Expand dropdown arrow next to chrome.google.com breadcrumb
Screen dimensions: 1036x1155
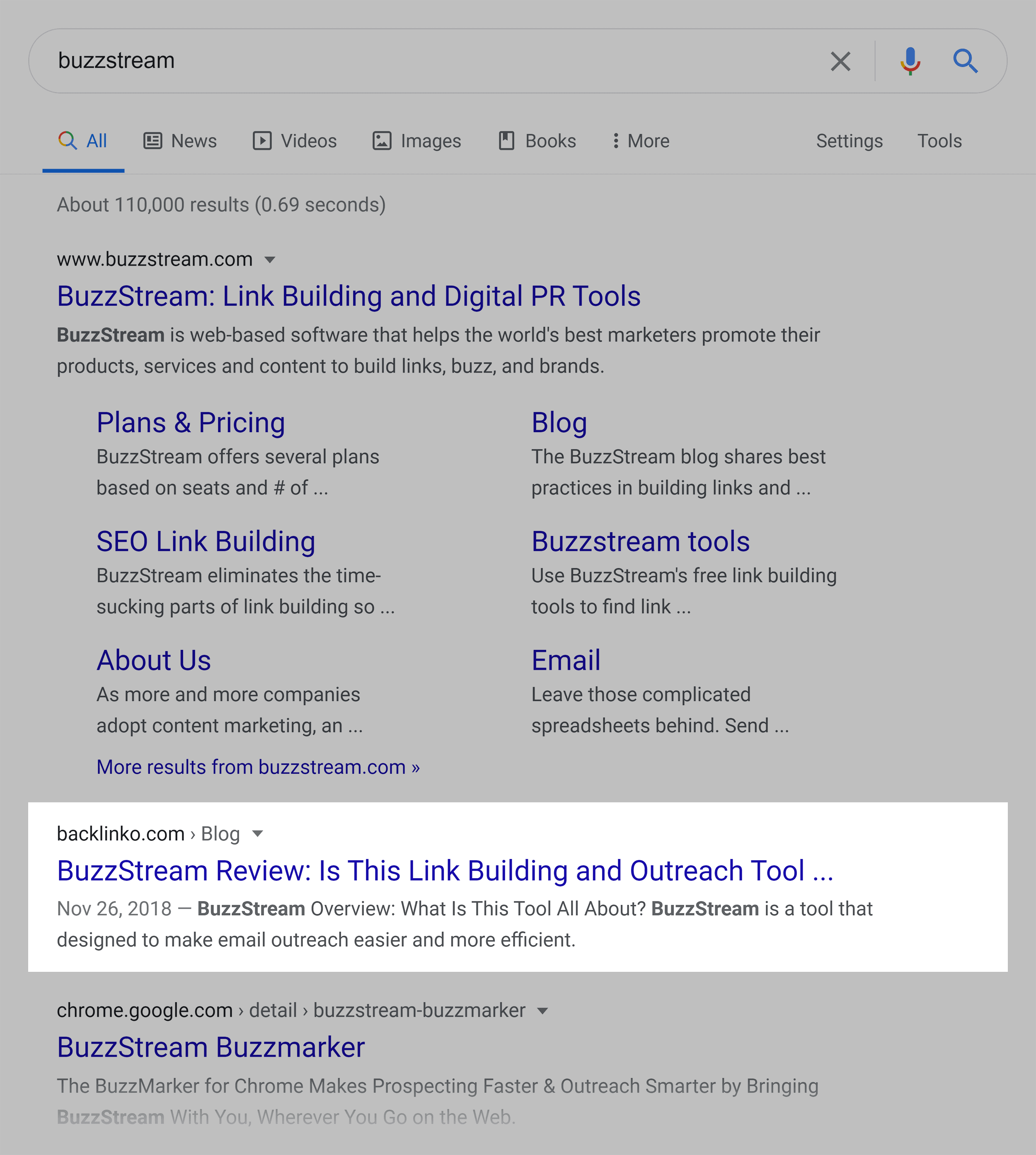(542, 1011)
